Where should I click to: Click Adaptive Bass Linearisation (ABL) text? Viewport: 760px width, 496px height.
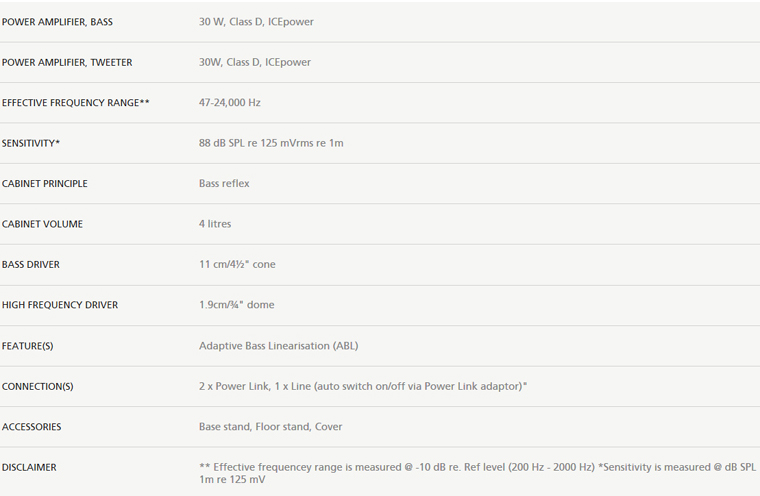[x=279, y=346]
